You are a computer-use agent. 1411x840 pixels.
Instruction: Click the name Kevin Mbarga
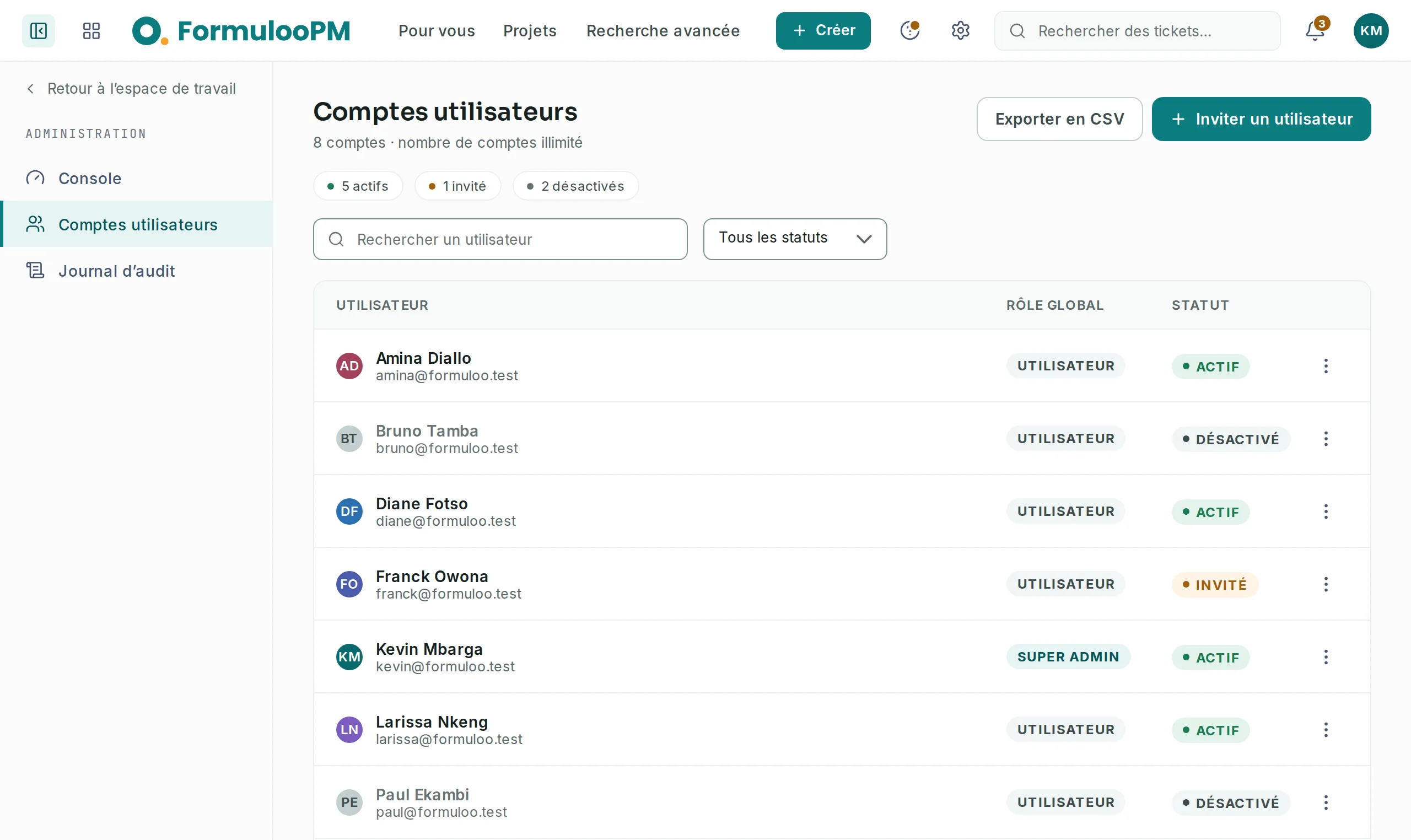pyautogui.click(x=429, y=649)
